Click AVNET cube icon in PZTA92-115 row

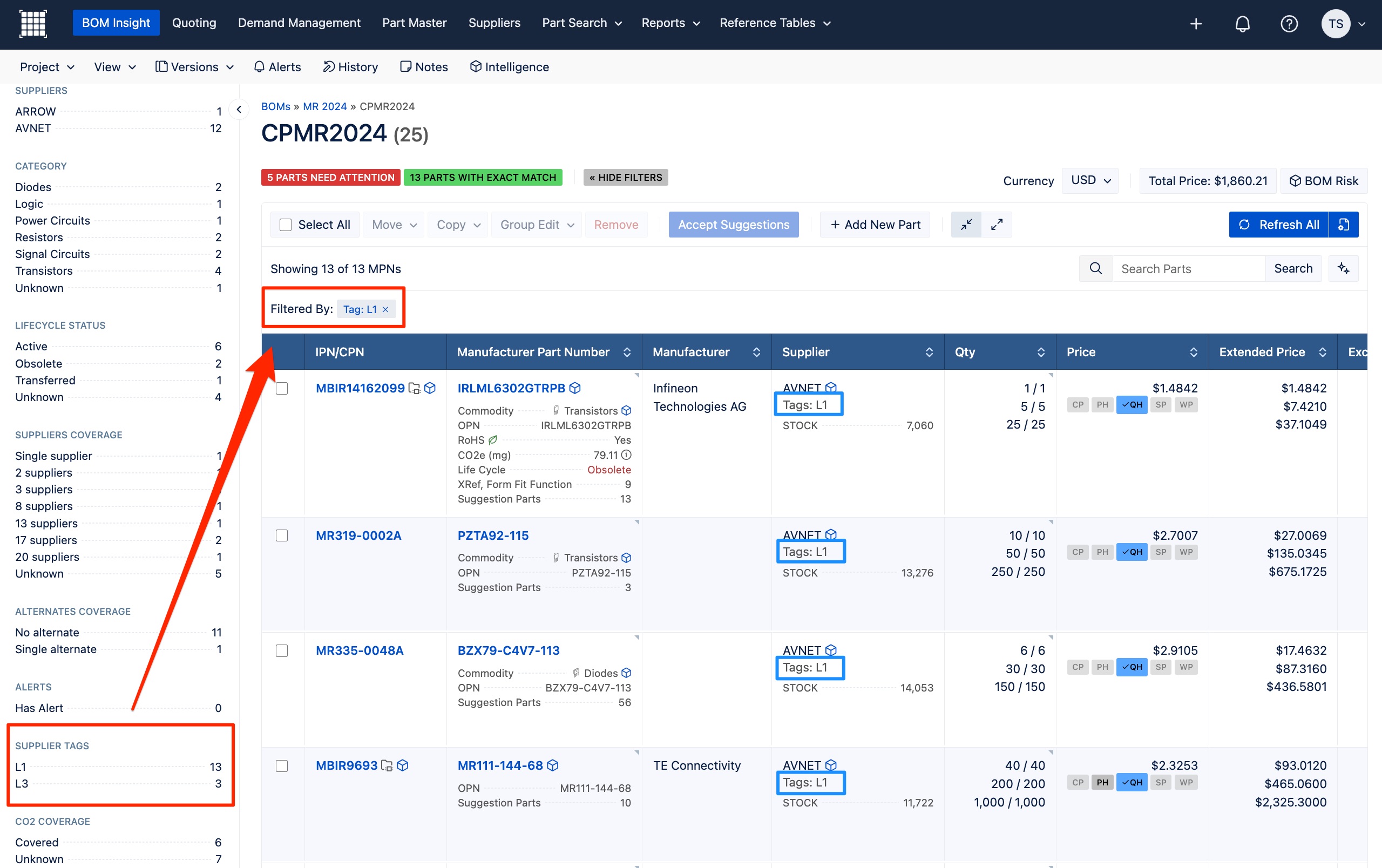[830, 535]
